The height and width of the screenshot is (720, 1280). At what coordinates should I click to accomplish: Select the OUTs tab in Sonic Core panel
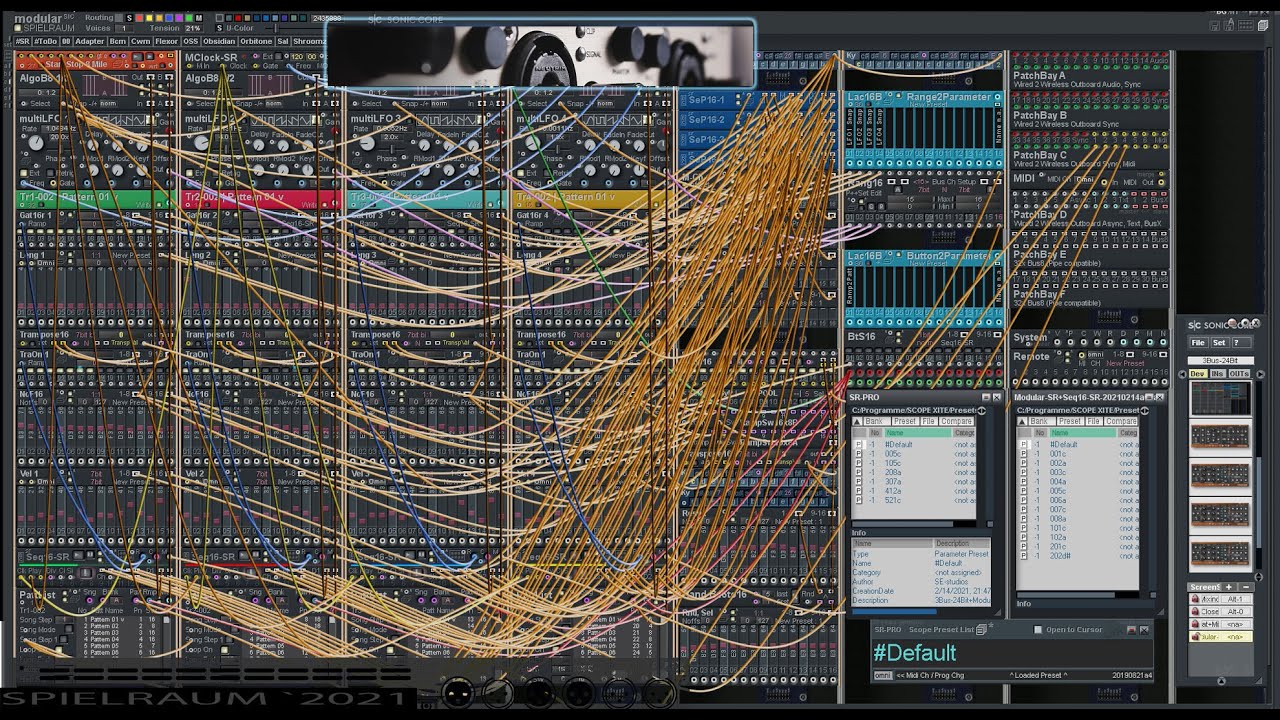[x=1239, y=374]
